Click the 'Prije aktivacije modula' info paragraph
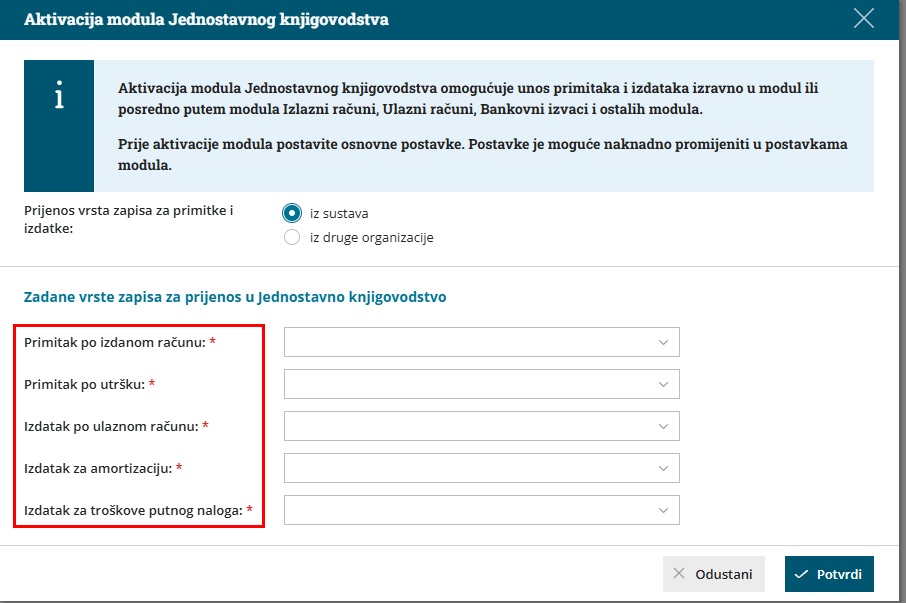 [482, 154]
